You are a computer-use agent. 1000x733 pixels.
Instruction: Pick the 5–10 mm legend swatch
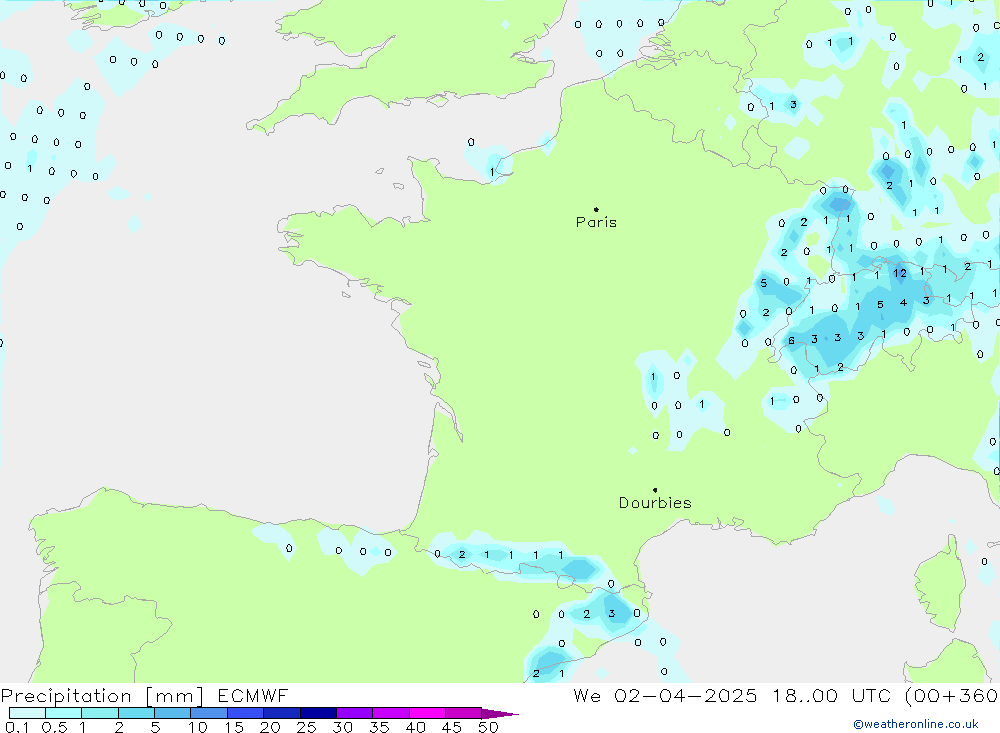tap(172, 713)
